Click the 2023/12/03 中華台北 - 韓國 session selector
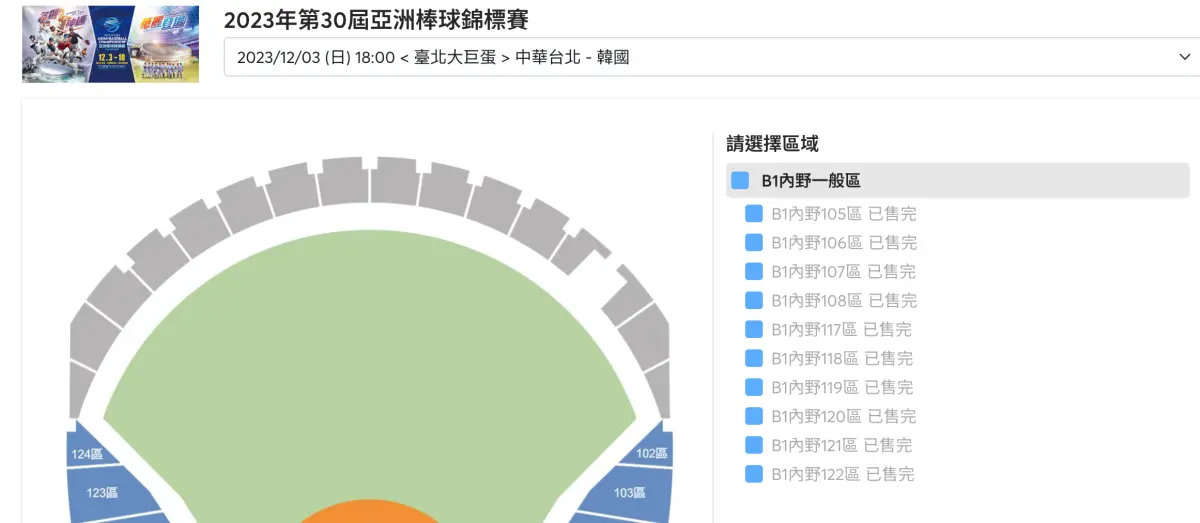Screen dimensions: 1200x523 point(700,58)
